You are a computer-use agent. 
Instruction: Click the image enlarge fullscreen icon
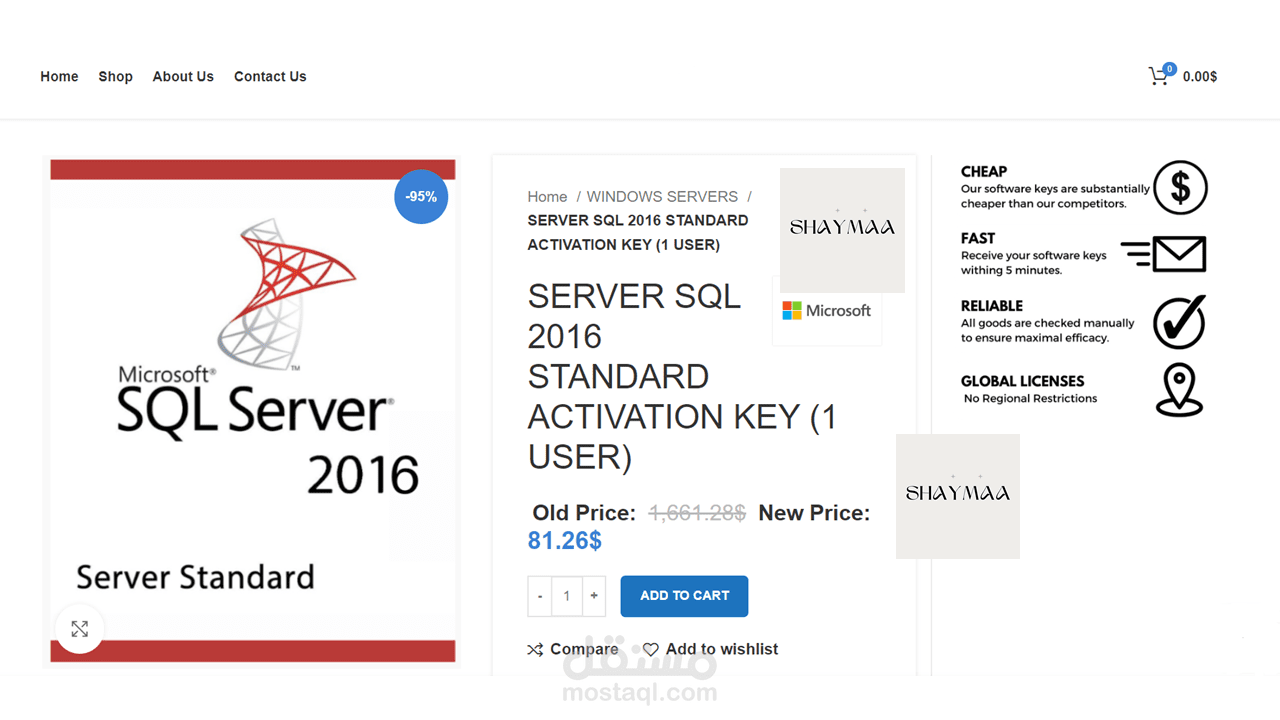click(x=80, y=629)
